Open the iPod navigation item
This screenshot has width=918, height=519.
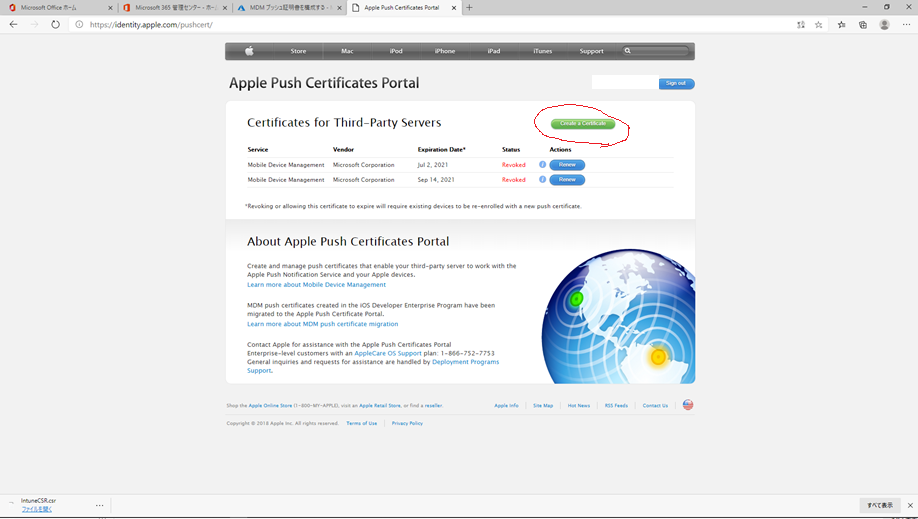coord(396,51)
